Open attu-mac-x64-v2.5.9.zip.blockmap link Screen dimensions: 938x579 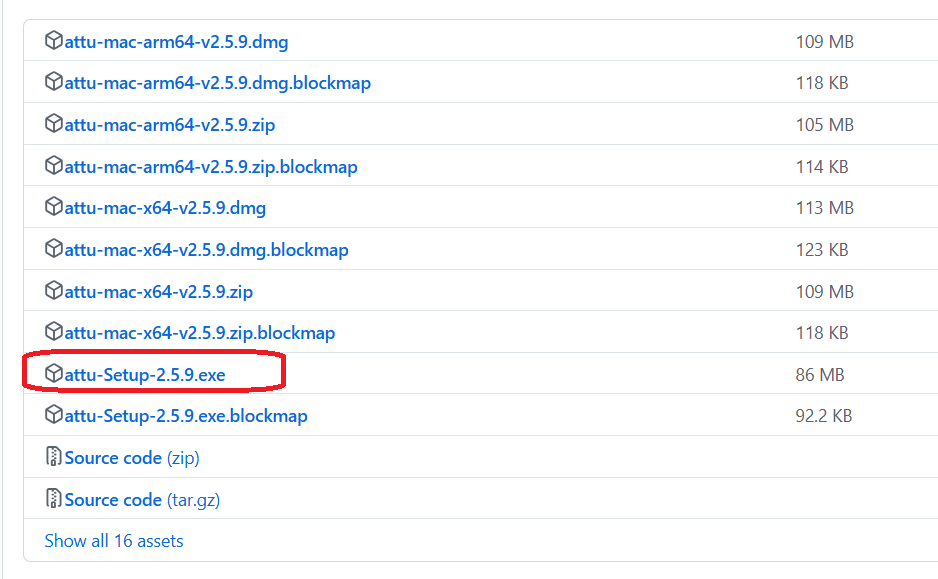199,333
